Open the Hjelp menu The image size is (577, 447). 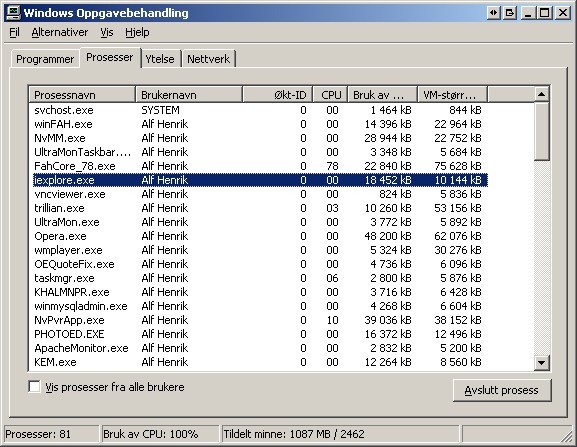pyautogui.click(x=137, y=32)
